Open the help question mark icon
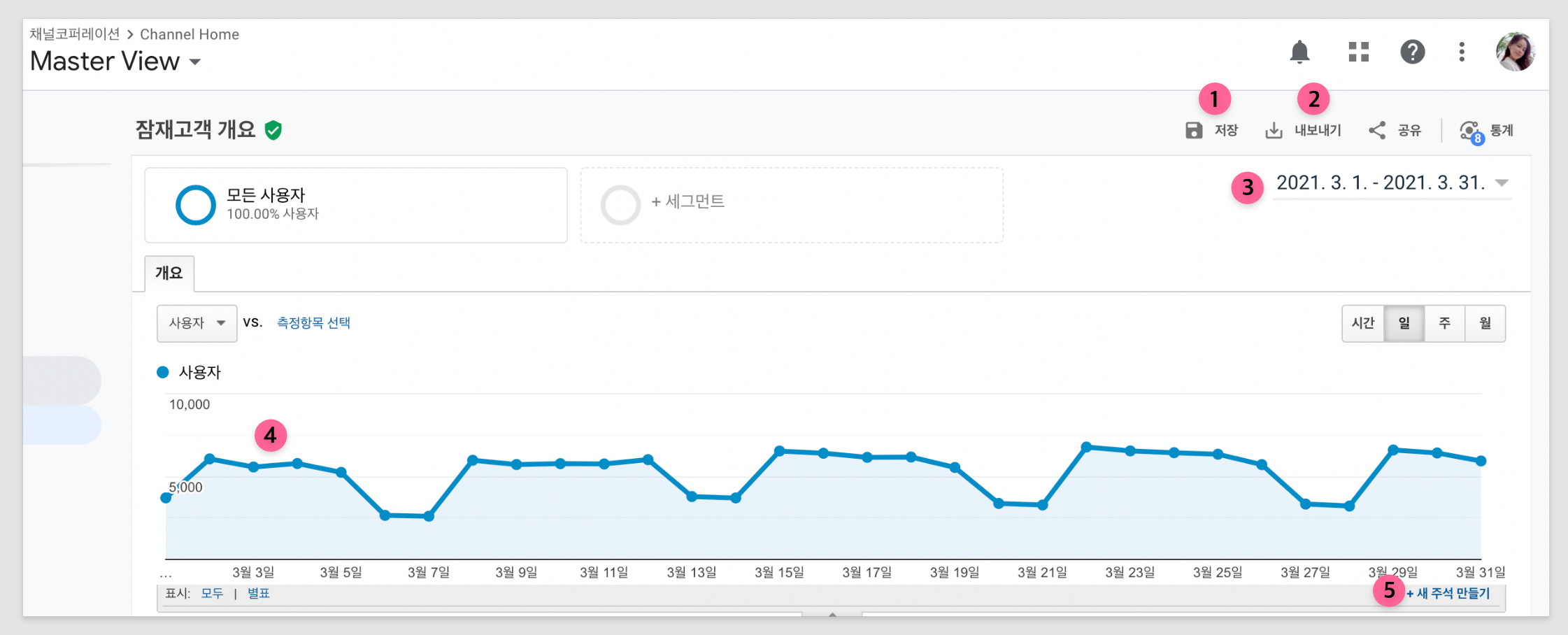This screenshot has width=1568, height=635. coord(1413,52)
